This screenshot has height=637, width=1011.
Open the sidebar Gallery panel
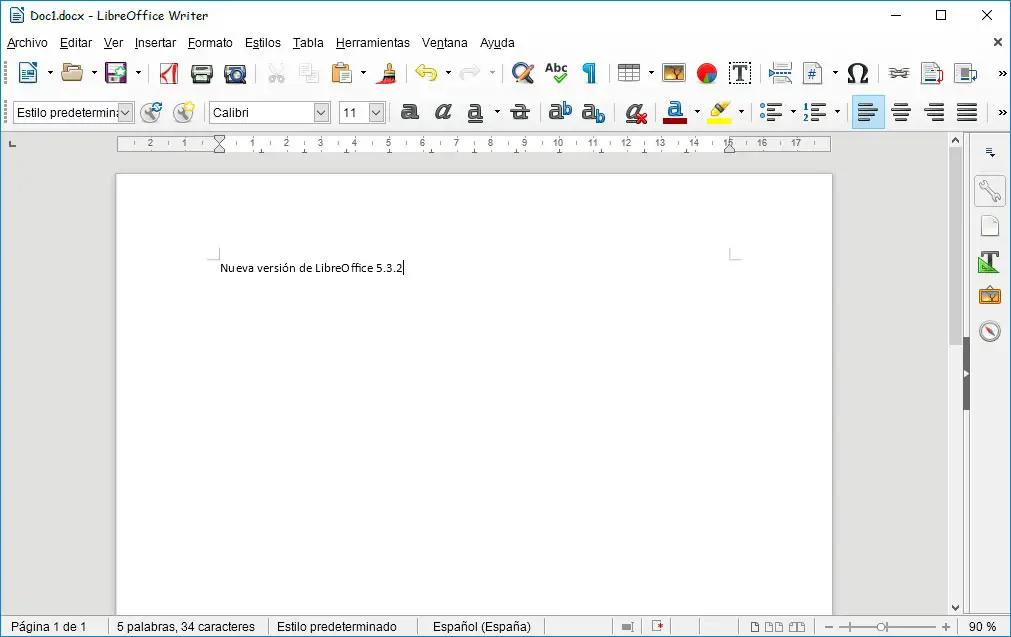(x=990, y=297)
